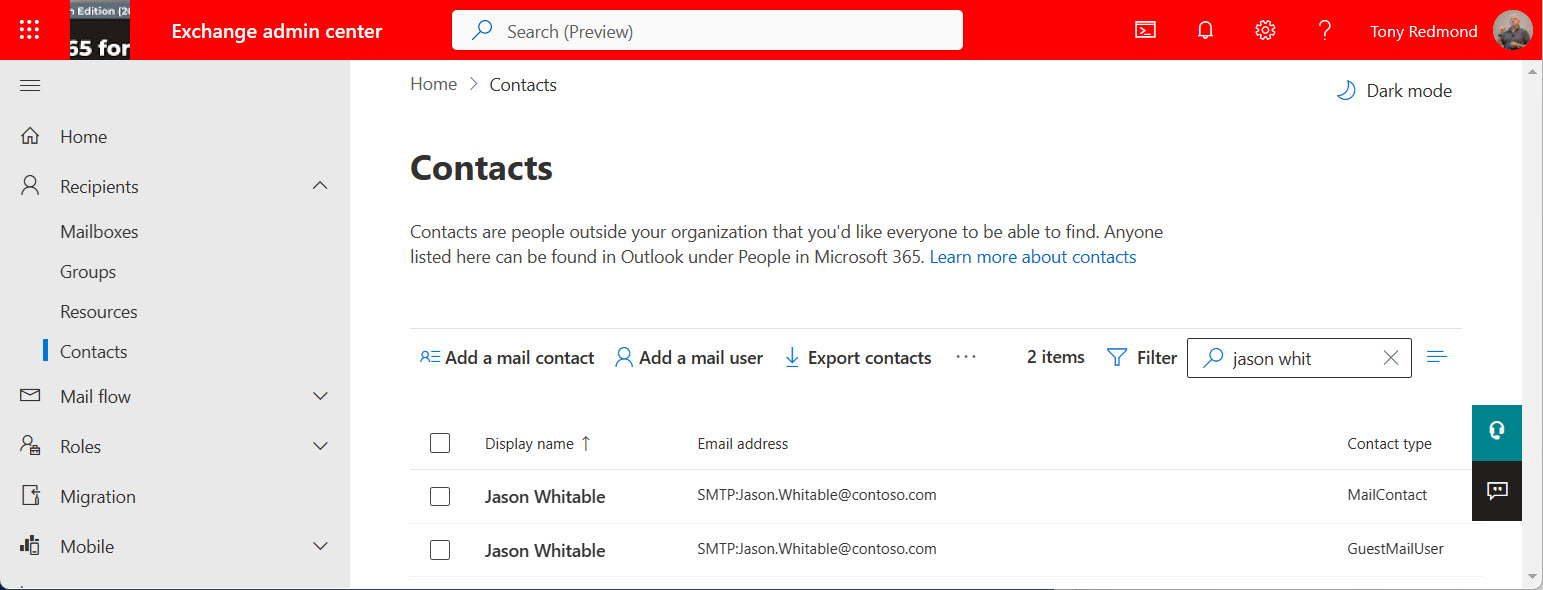Select the checkbox for the MailContact Jason Whitable
This screenshot has width=1543, height=590.
pyautogui.click(x=440, y=496)
